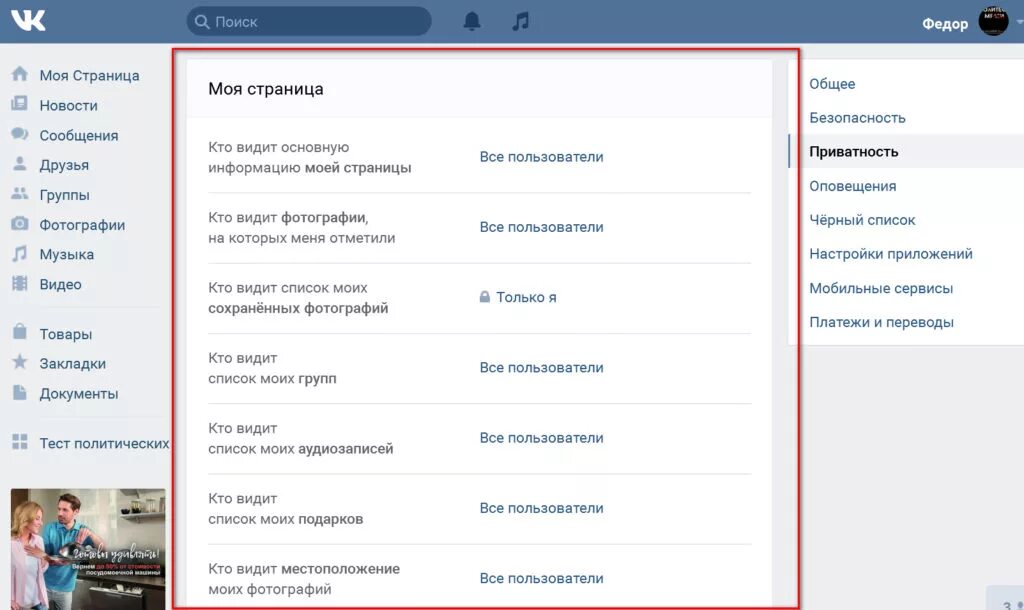Open Группы link

point(65,195)
